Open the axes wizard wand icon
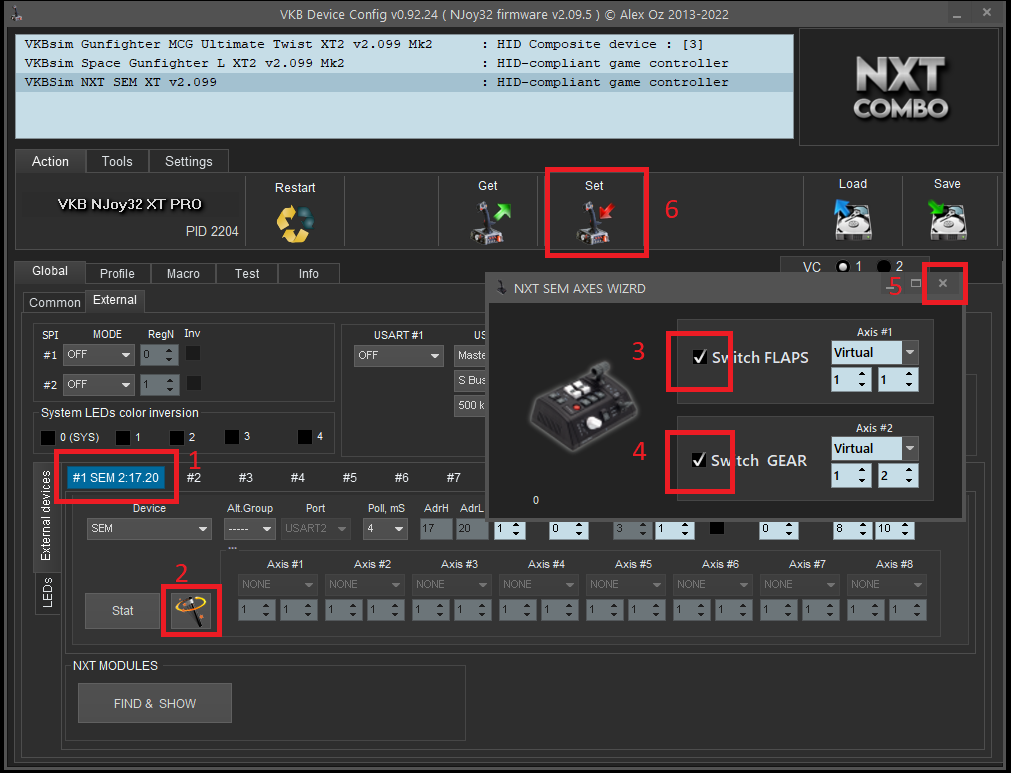This screenshot has width=1011, height=773. pyautogui.click(x=191, y=611)
